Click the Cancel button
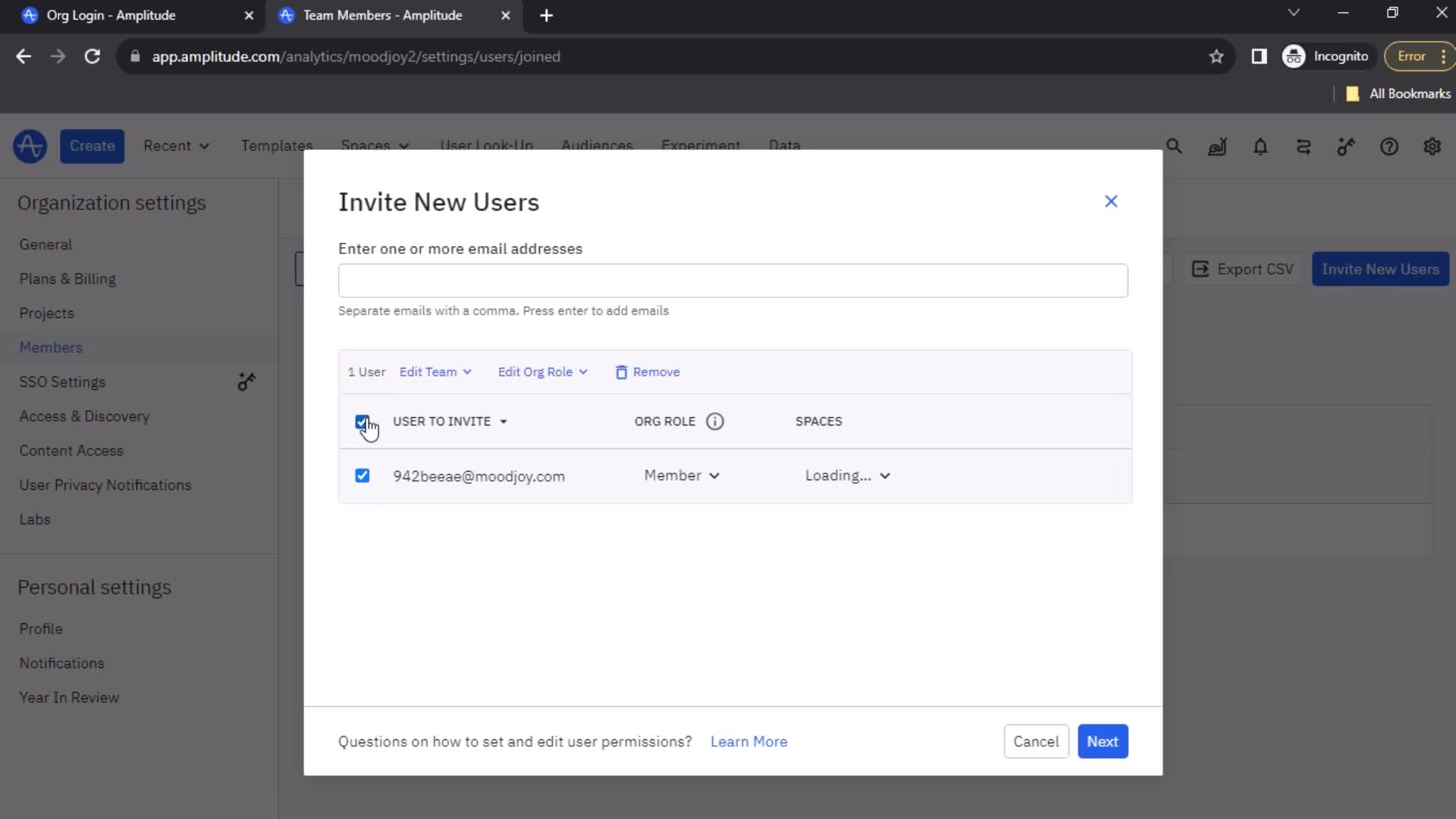This screenshot has height=819, width=1456. (x=1036, y=742)
